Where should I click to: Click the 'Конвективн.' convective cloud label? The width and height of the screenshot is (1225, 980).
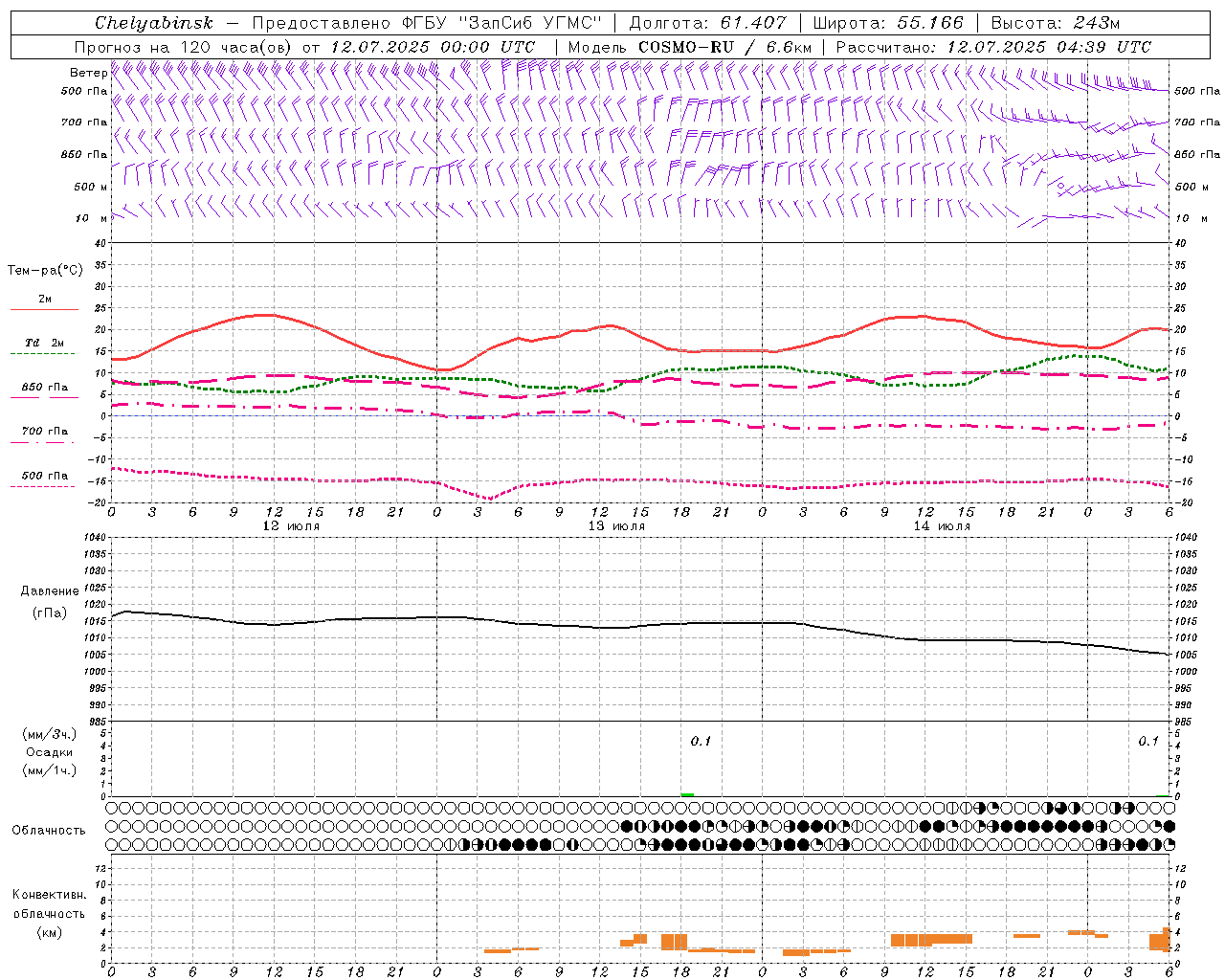coord(50,895)
